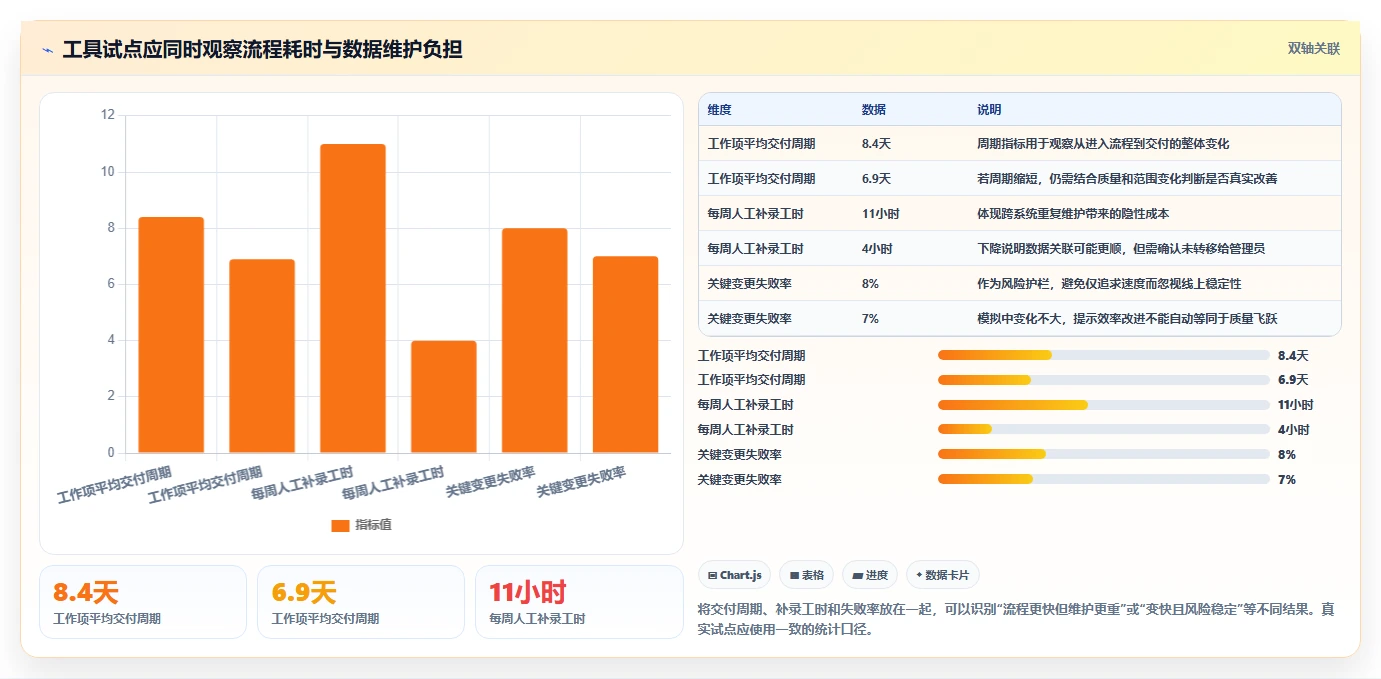Viewport: 1381px width, 679px height.
Task: Click the y-axis label 10 on the chart
Action: (x=109, y=172)
